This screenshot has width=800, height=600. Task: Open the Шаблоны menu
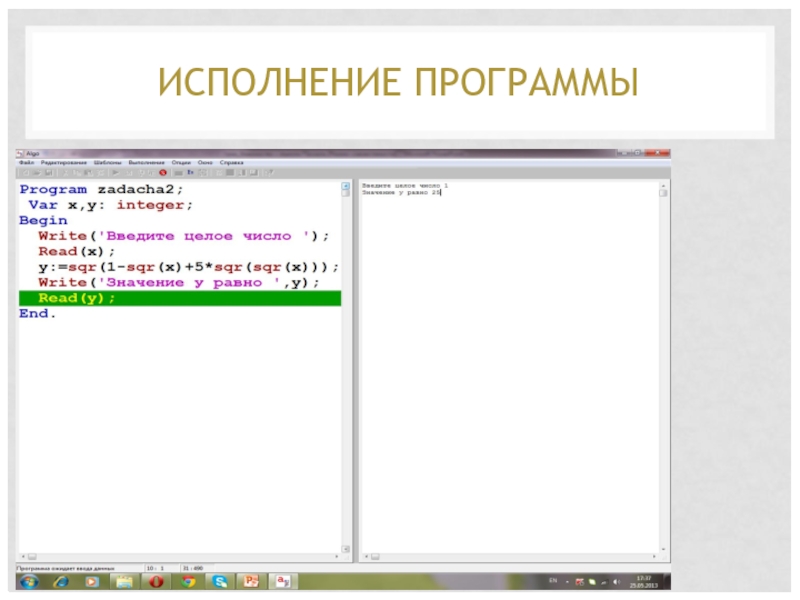point(108,163)
